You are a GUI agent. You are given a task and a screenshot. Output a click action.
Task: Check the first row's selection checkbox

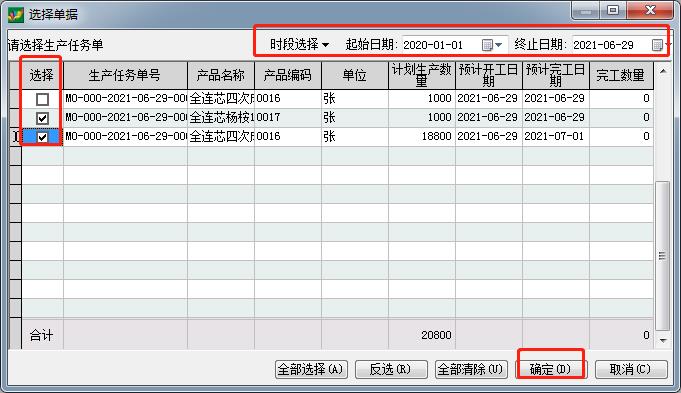pyautogui.click(x=42, y=99)
